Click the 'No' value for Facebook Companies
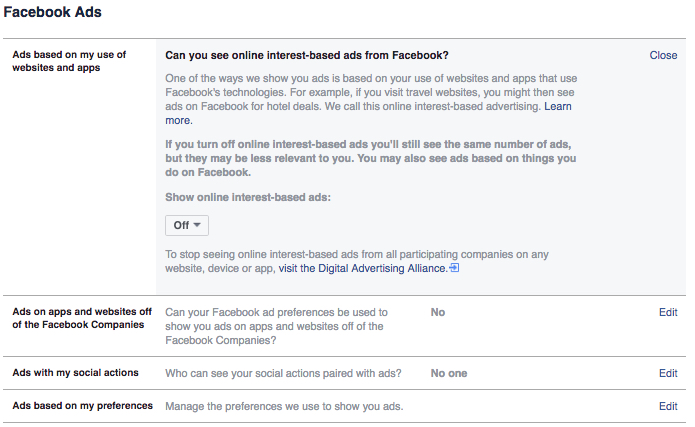The height and width of the screenshot is (427, 695). pyautogui.click(x=437, y=313)
